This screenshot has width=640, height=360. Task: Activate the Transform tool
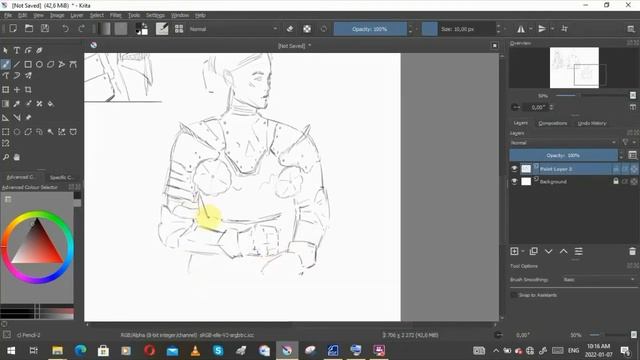(x=6, y=89)
